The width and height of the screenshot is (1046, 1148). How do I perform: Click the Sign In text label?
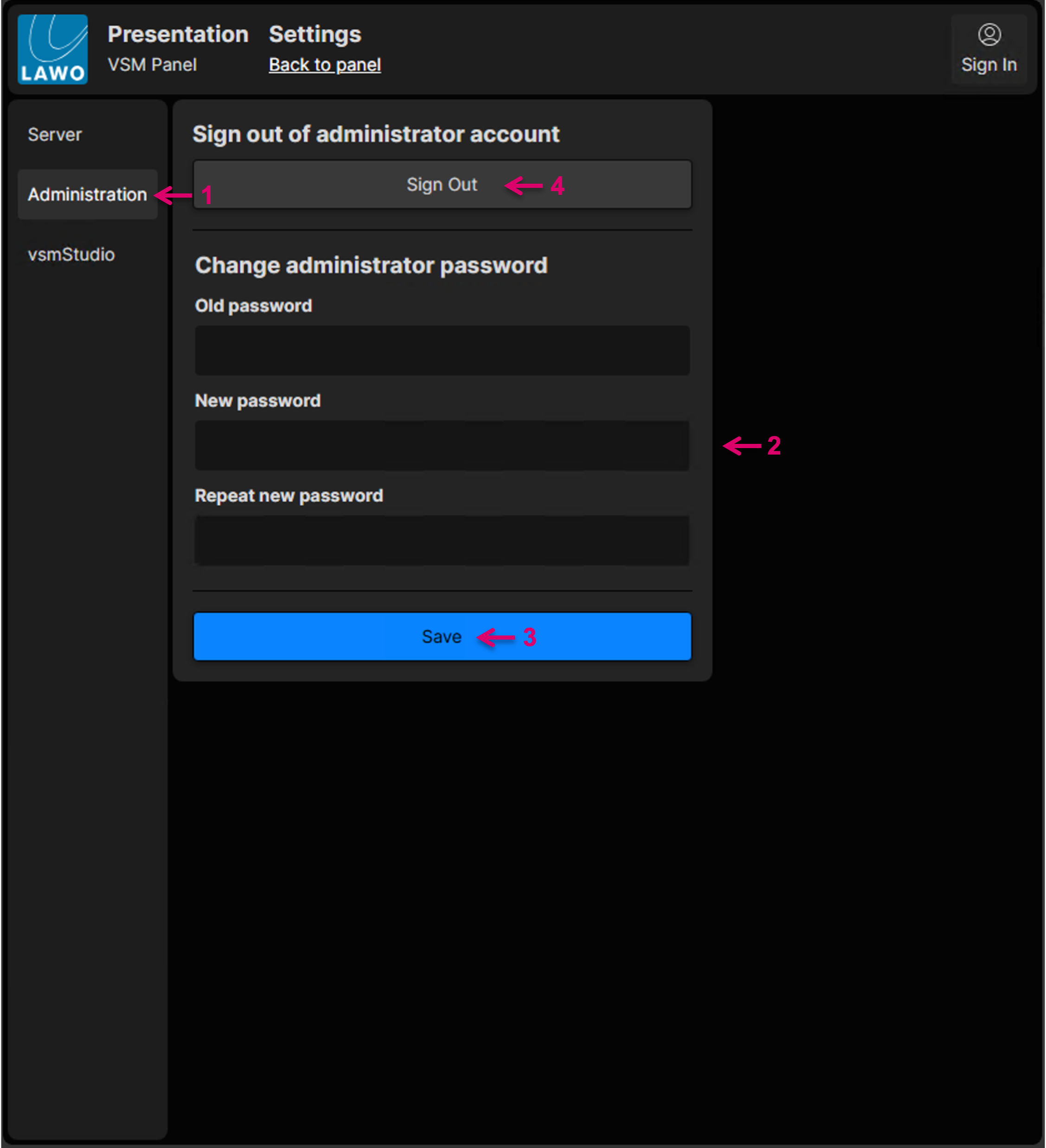pos(988,65)
